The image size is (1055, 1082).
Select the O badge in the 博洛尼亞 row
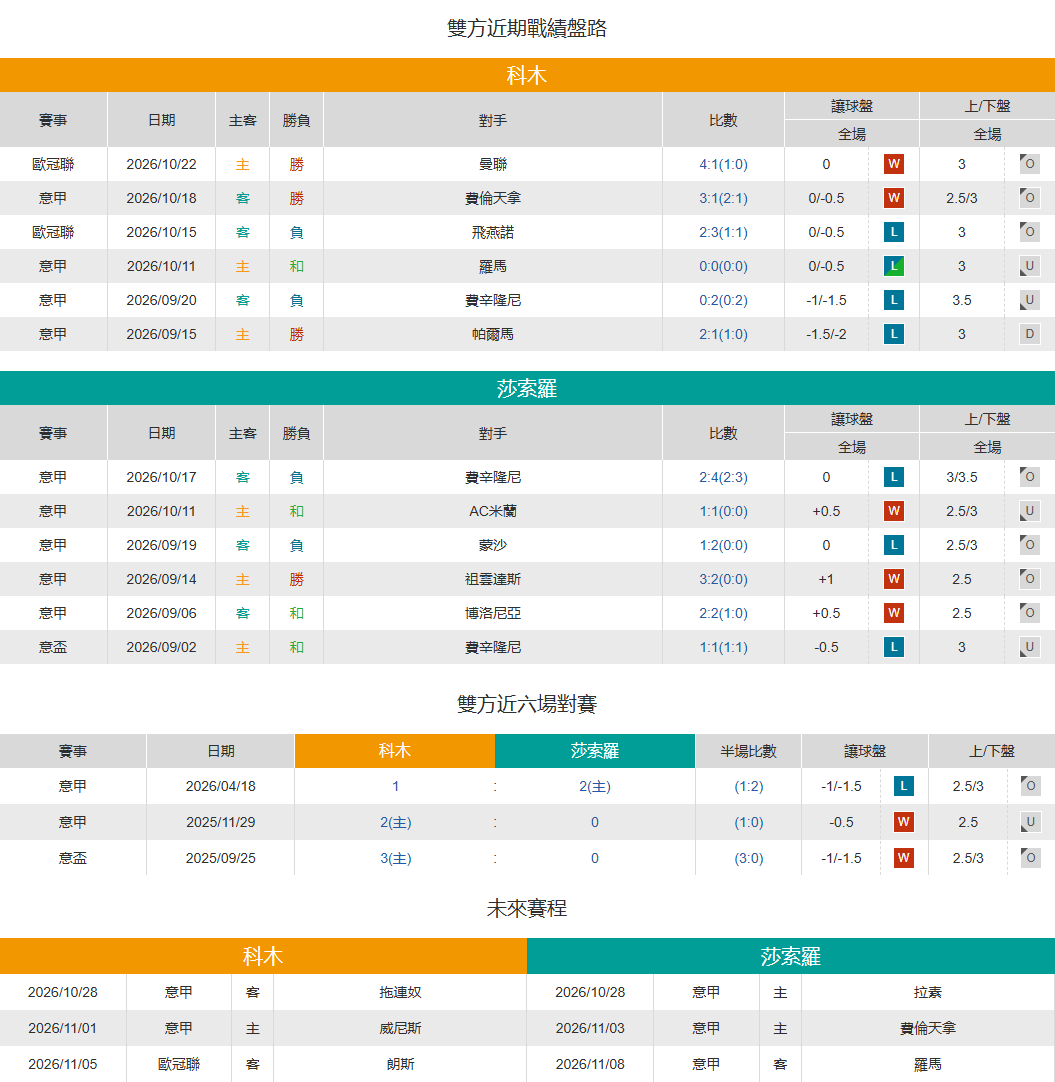click(1029, 613)
